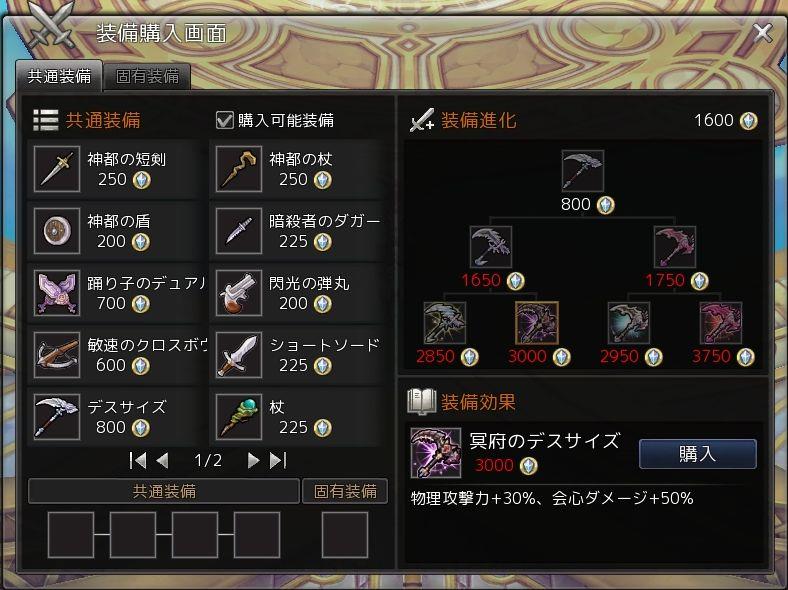
Task: Toggle the 購入可能装備 checkbox
Action: [x=225, y=120]
